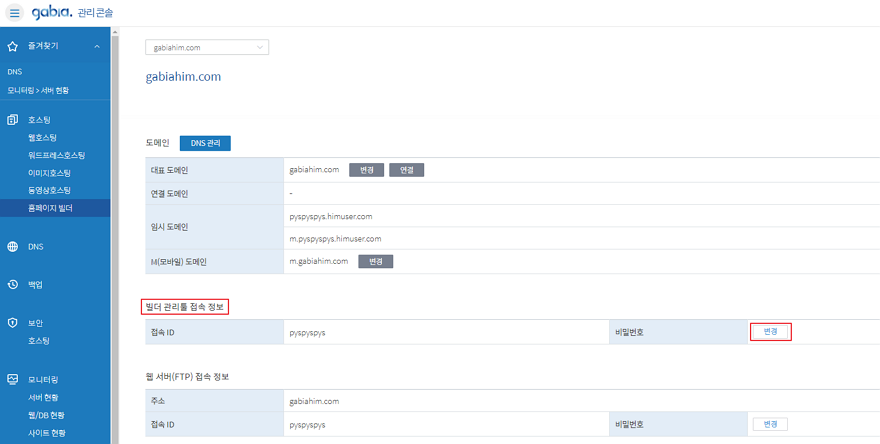The image size is (880, 444).
Task: Click the hosting icon in sidebar
Action: pos(13,120)
